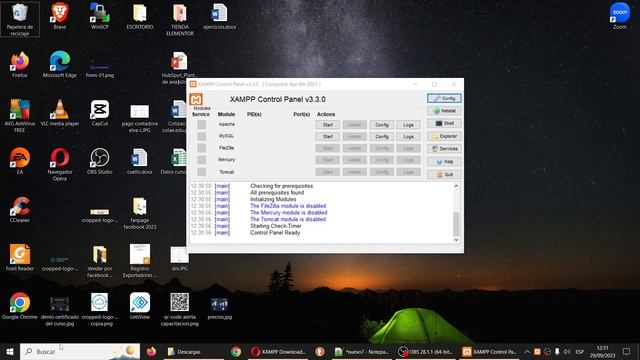Open Chrome from the taskbar
Image resolution: width=640 pixels, height=360 pixels.
pos(236,351)
